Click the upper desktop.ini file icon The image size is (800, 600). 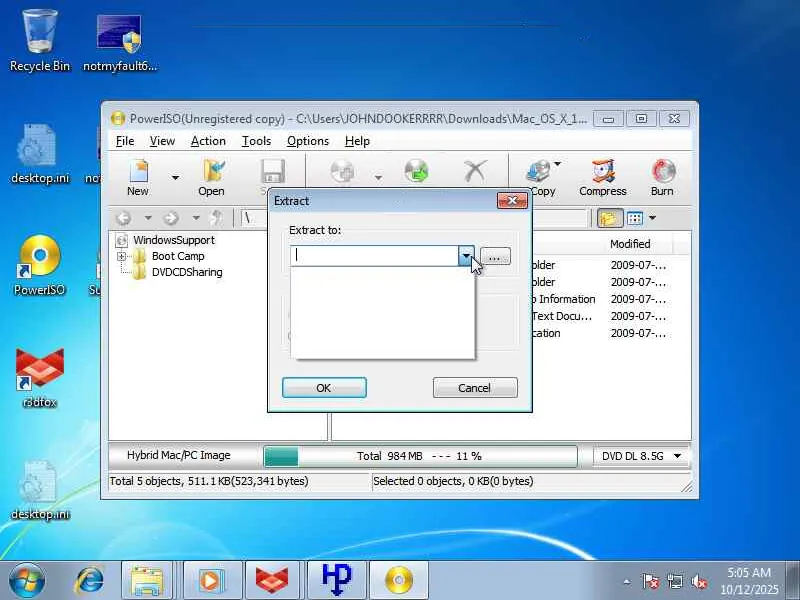pyautogui.click(x=39, y=153)
